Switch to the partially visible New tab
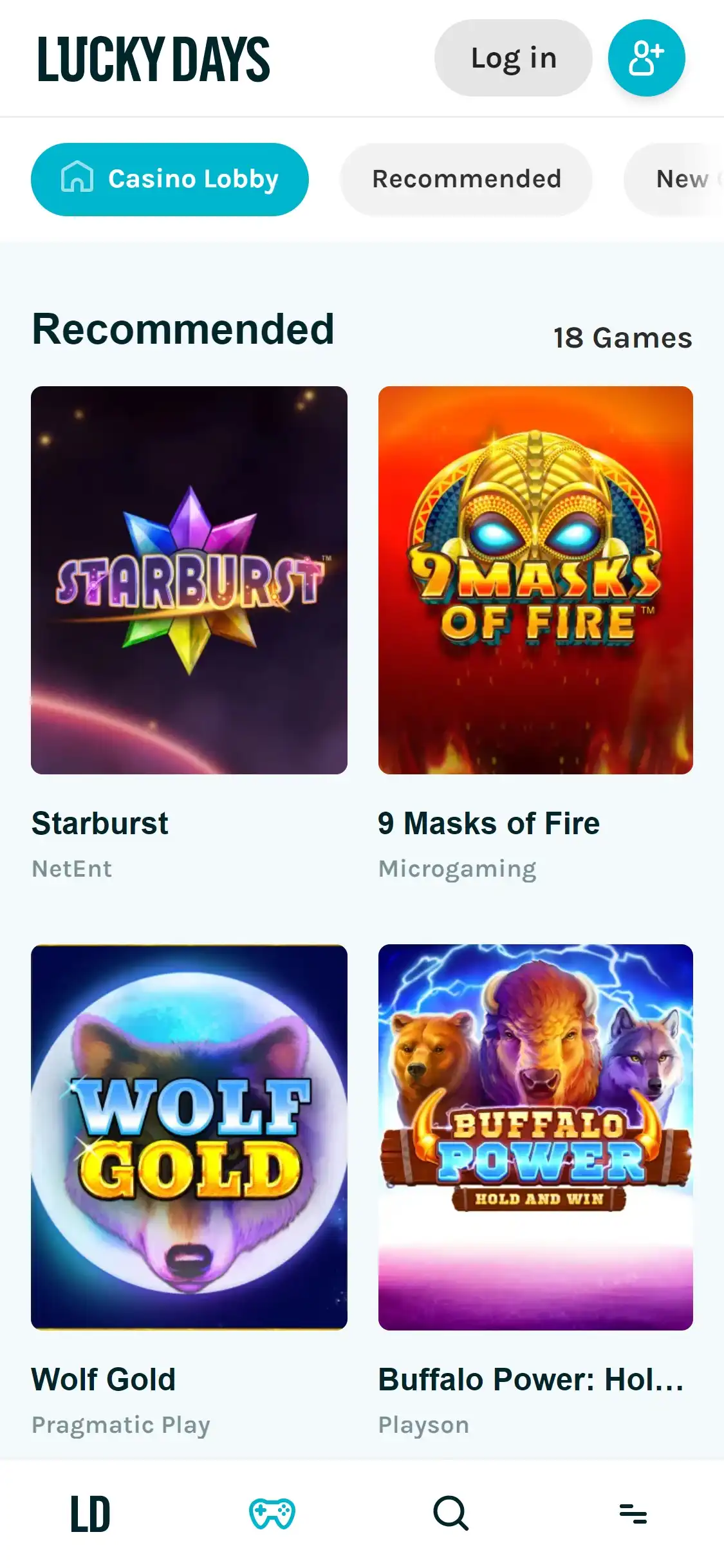724x1568 pixels. point(674,180)
